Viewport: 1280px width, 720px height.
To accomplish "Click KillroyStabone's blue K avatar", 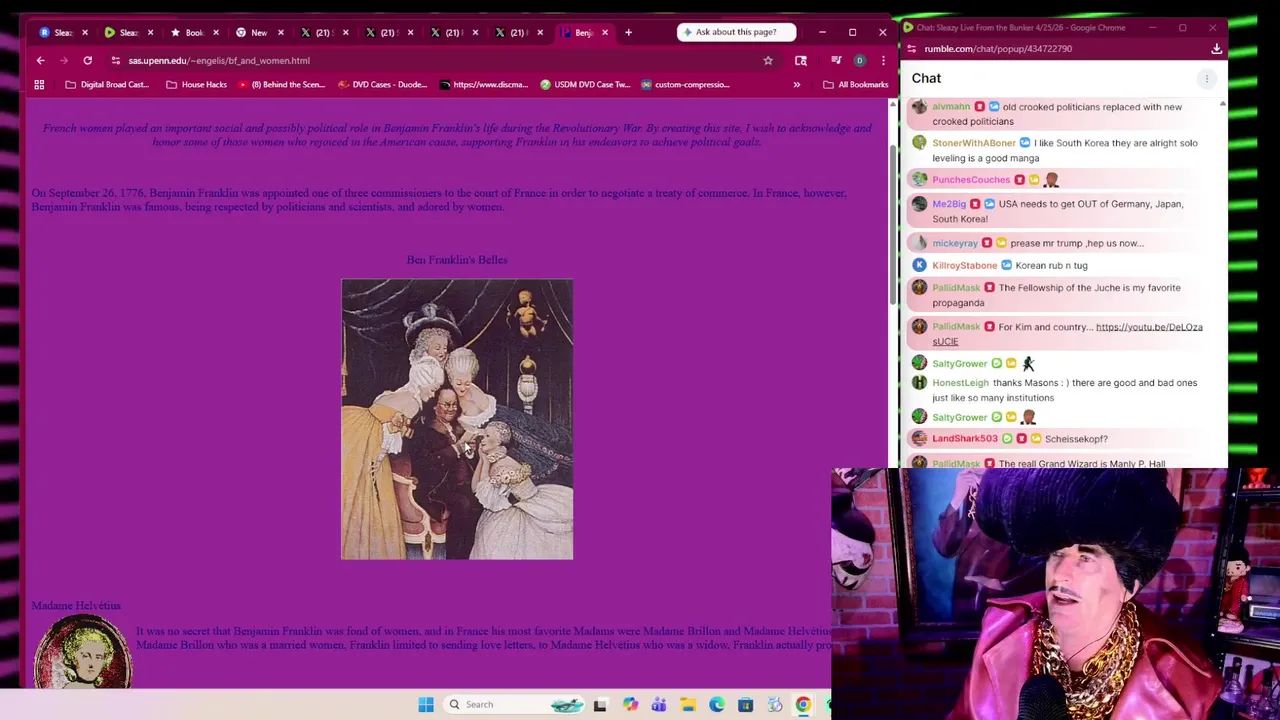I will click(x=919, y=266).
